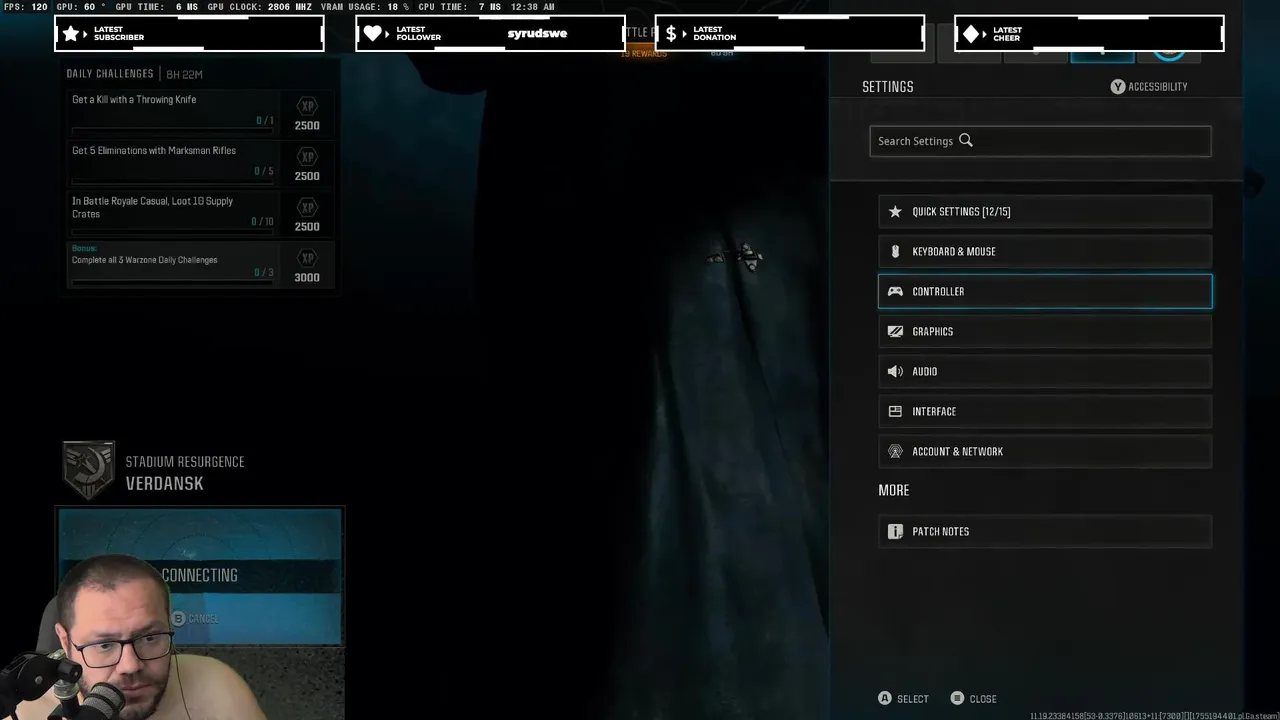1280x720 pixels.
Task: Cancel the connecting matchmaking
Action: 194,619
